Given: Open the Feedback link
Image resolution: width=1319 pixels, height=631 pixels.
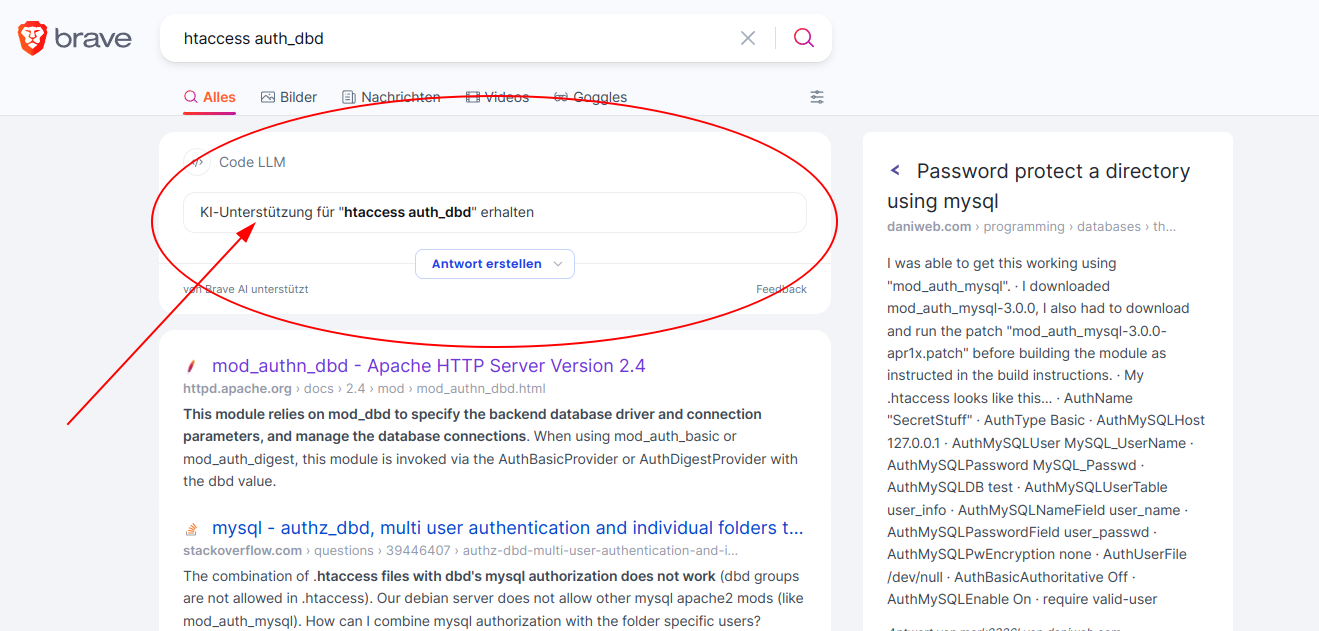Looking at the screenshot, I should tap(781, 289).
